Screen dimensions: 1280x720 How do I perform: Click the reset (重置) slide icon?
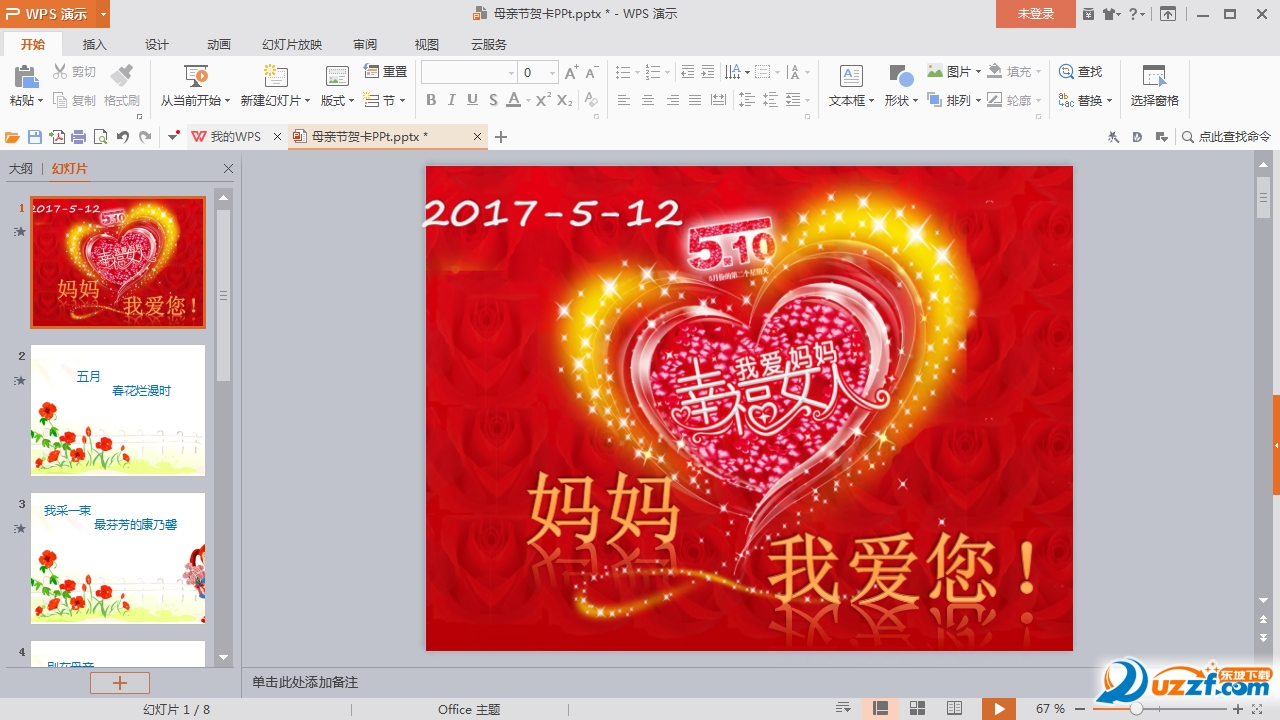point(372,71)
